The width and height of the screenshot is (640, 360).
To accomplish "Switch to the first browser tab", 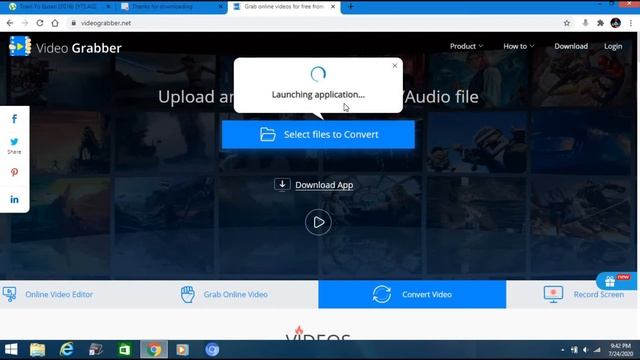I will tap(60, 7).
